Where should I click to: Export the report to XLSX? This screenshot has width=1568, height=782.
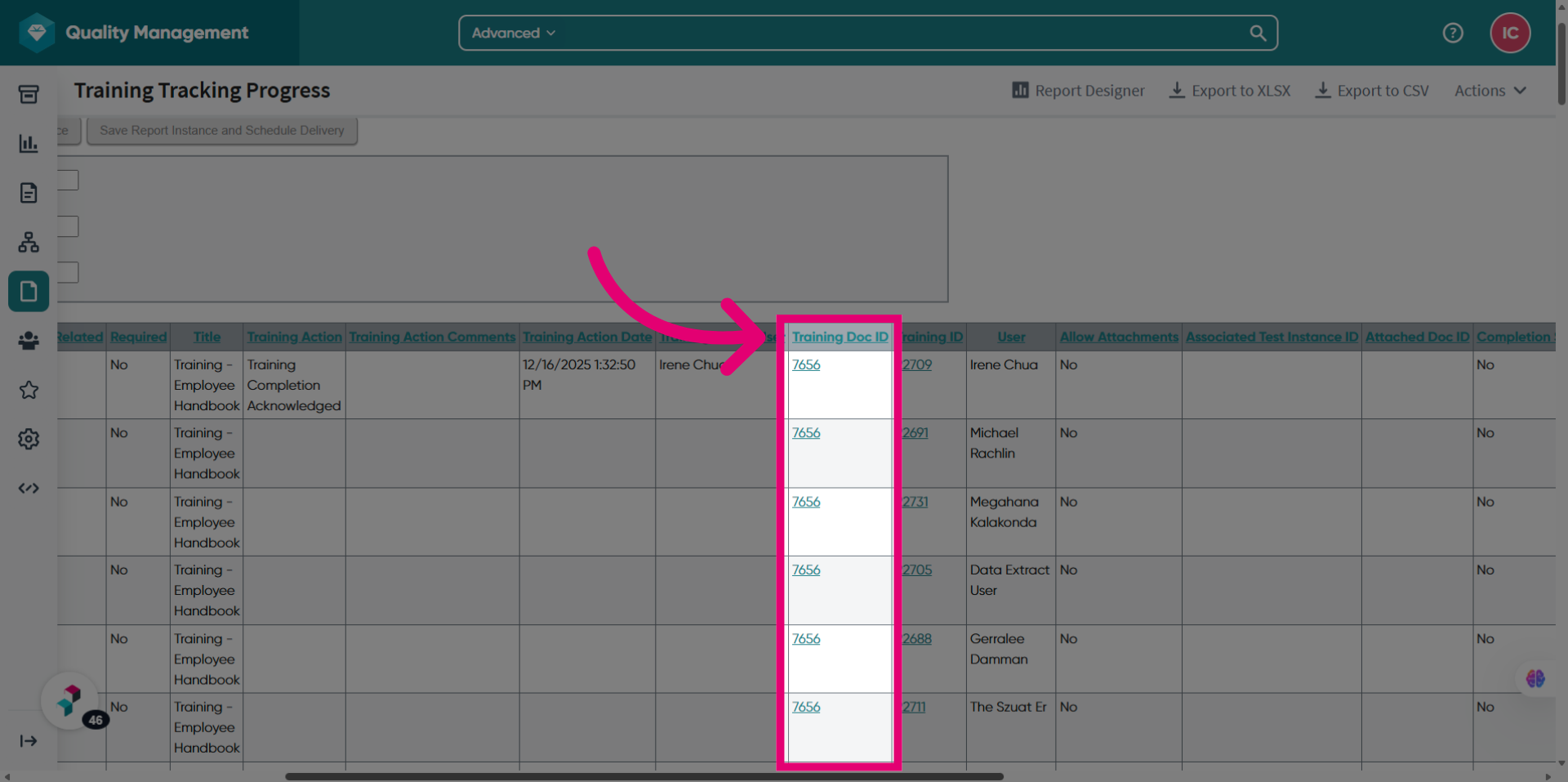pyautogui.click(x=1230, y=91)
